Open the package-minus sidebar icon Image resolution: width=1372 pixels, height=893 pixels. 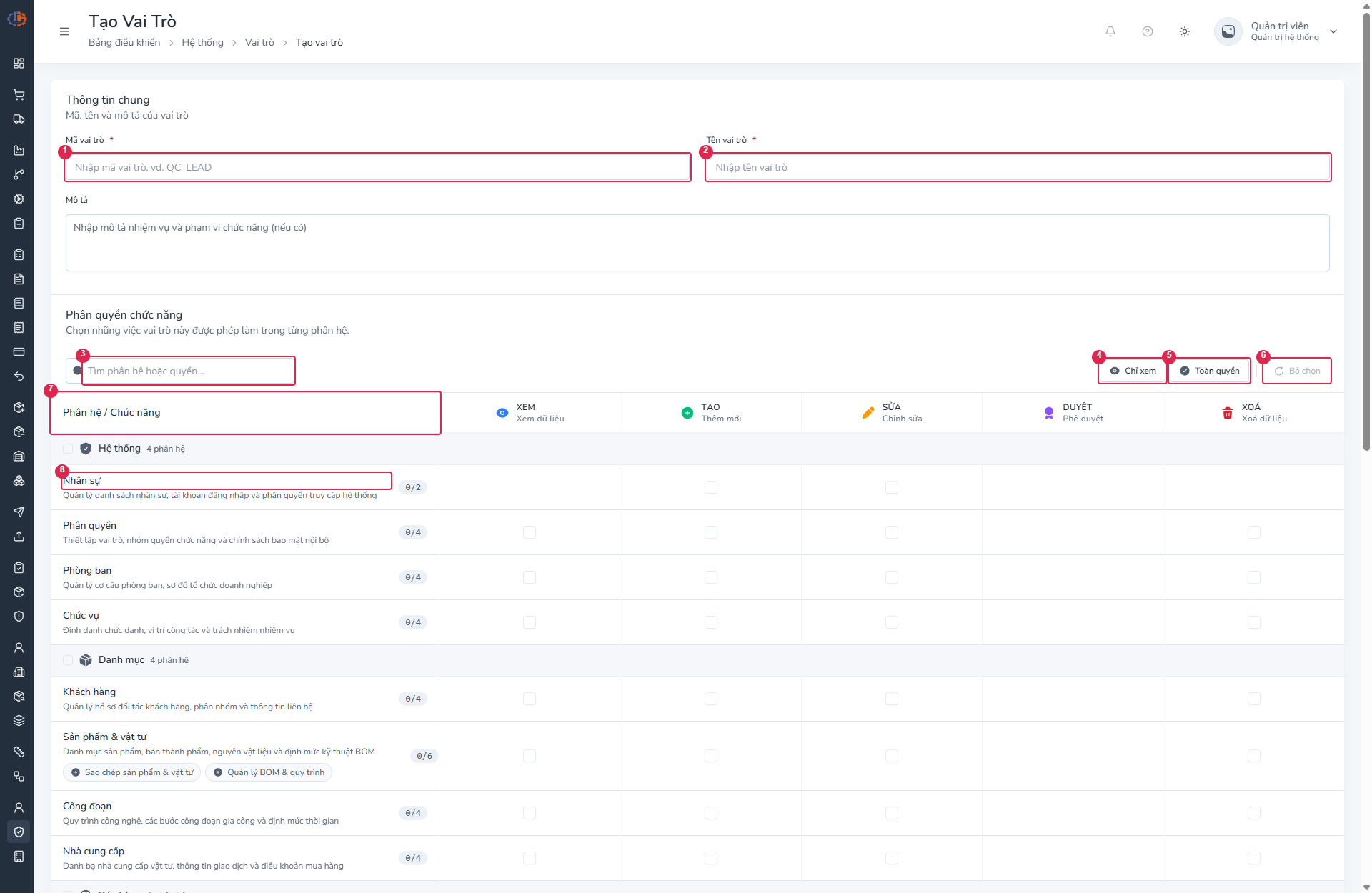19,432
